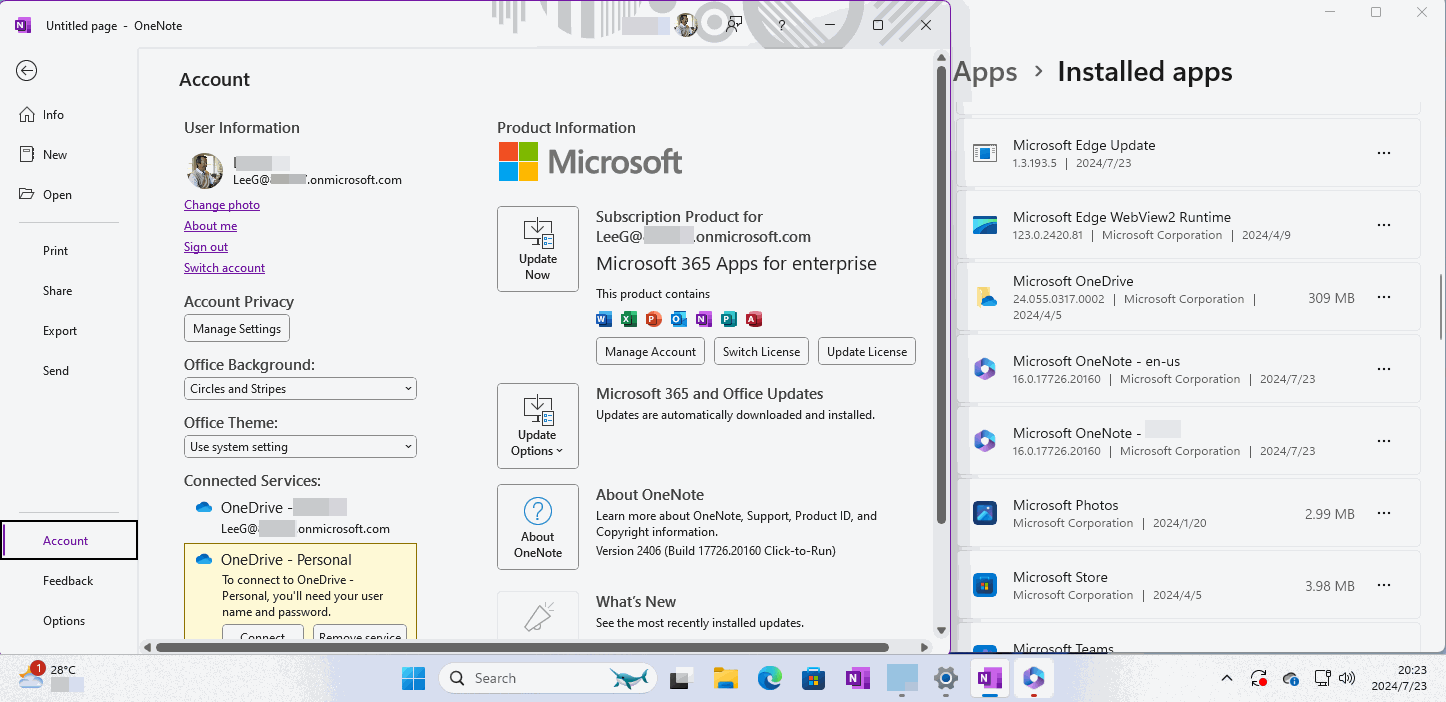
Task: Launch Microsoft Edge from the taskbar
Action: pyautogui.click(x=769, y=679)
